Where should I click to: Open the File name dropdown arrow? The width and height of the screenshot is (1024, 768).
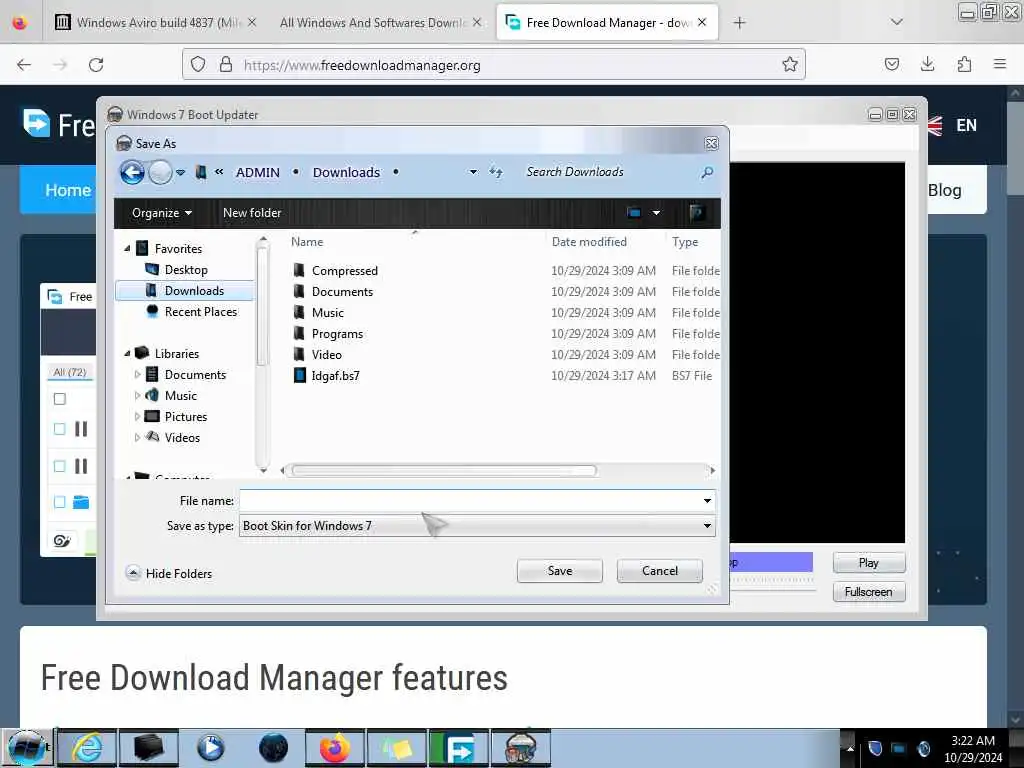tap(707, 501)
